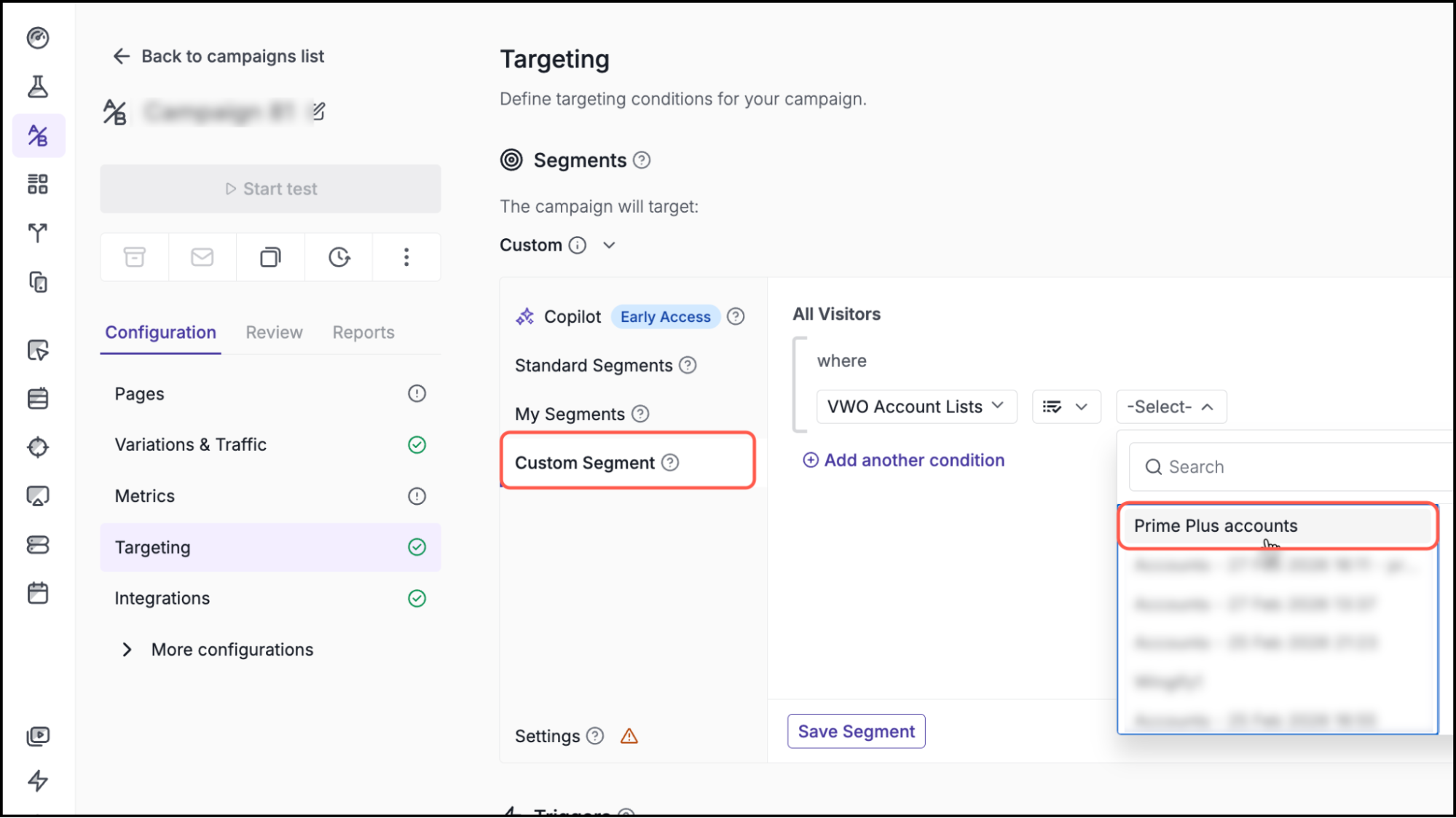This screenshot has width=1456, height=818.
Task: Click the dashboard gauge icon
Action: click(38, 38)
